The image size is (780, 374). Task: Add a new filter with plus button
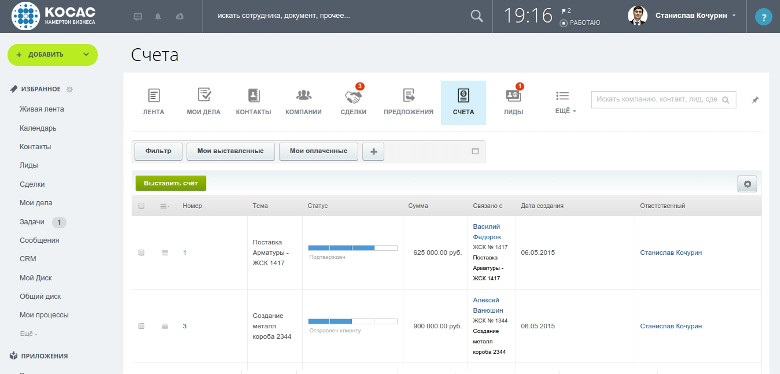pos(373,152)
